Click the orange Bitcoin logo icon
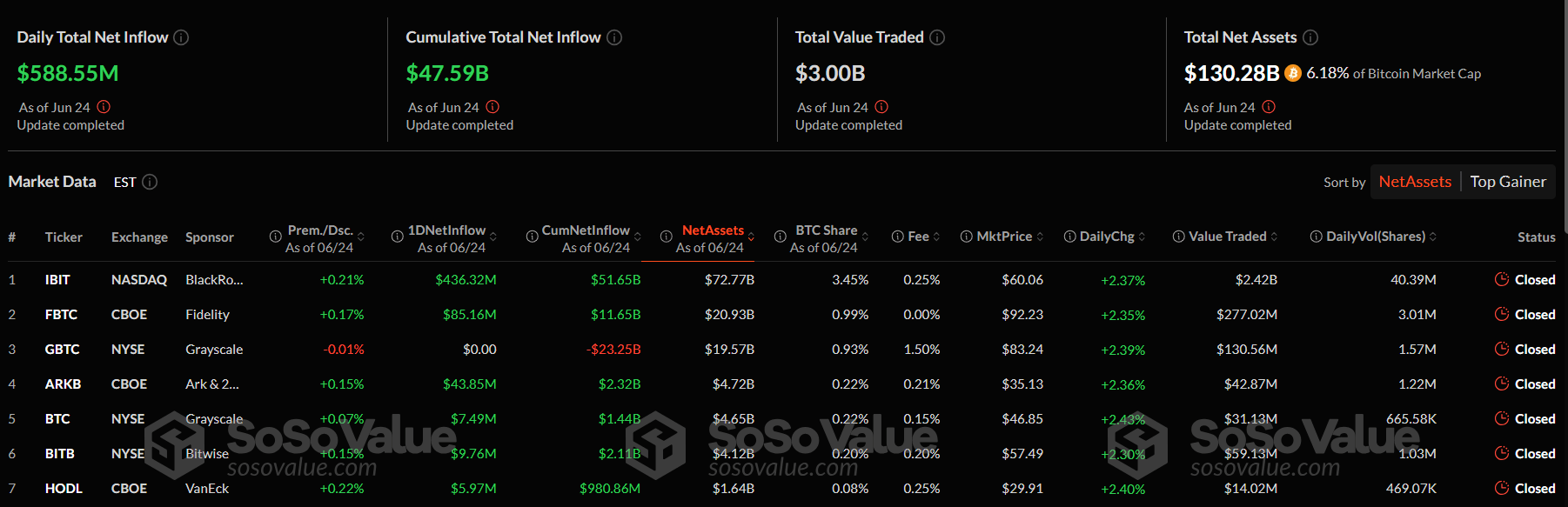1568x507 pixels. click(x=1293, y=73)
